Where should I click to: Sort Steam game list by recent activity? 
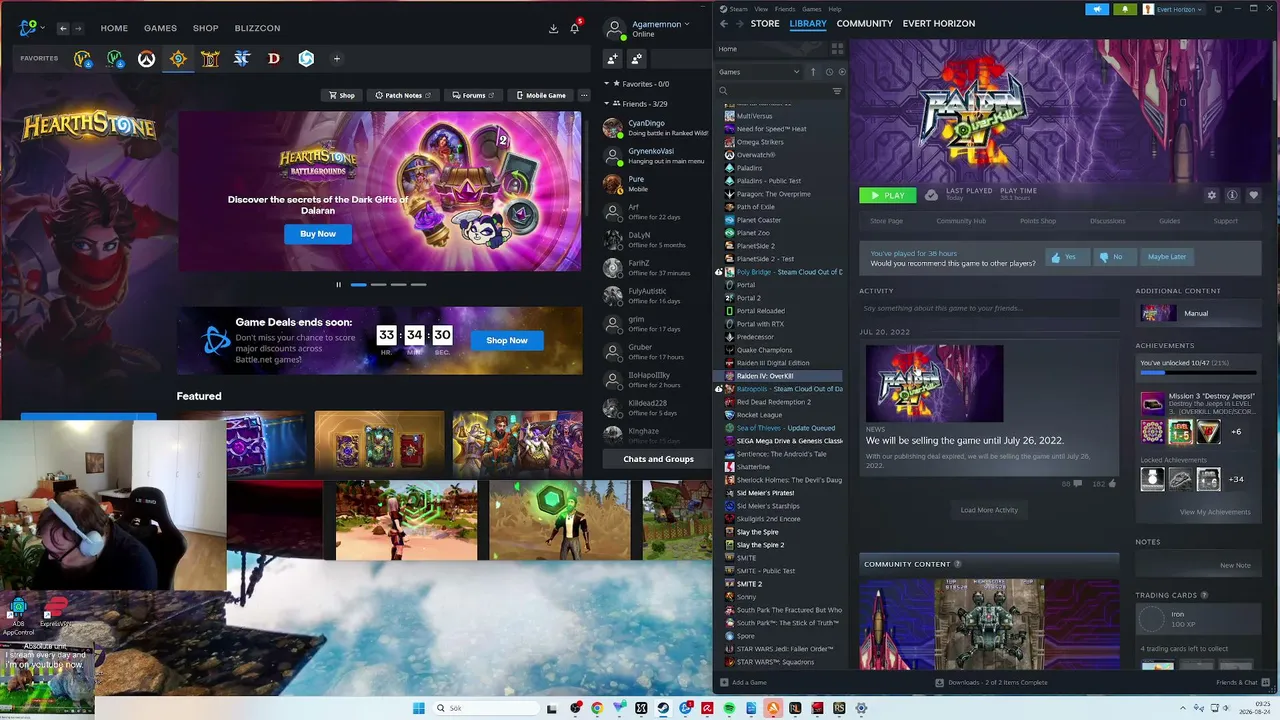[829, 72]
